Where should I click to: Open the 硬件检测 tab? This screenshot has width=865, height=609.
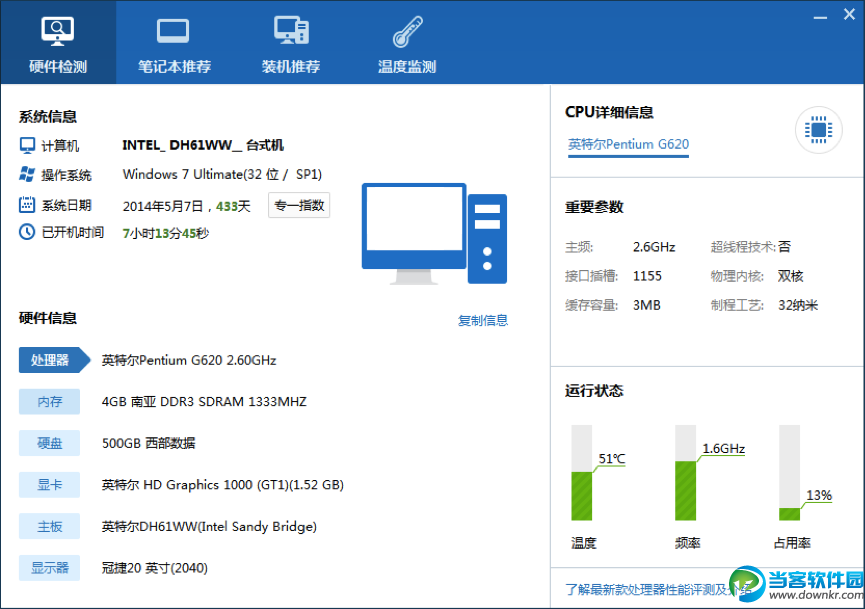coord(58,42)
